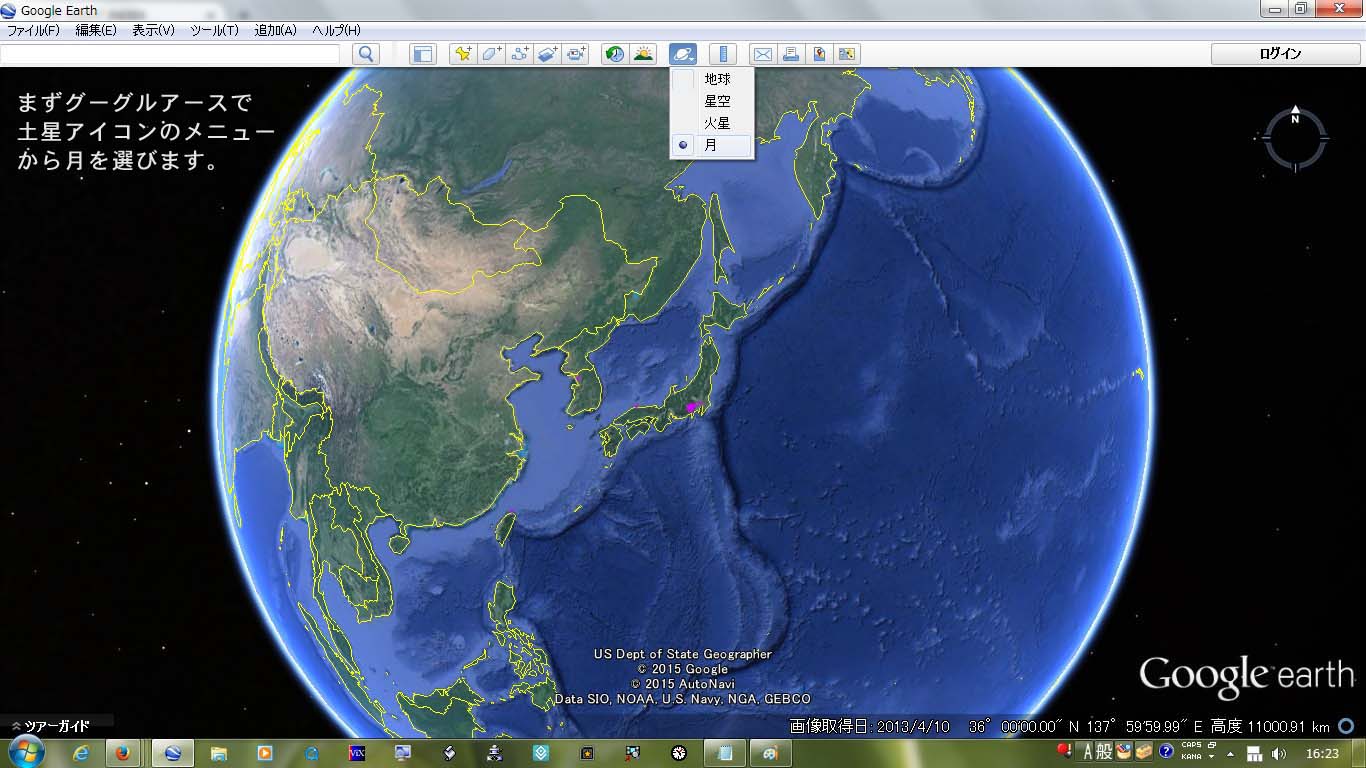Toggle the sidebar panel icon

click(x=423, y=54)
